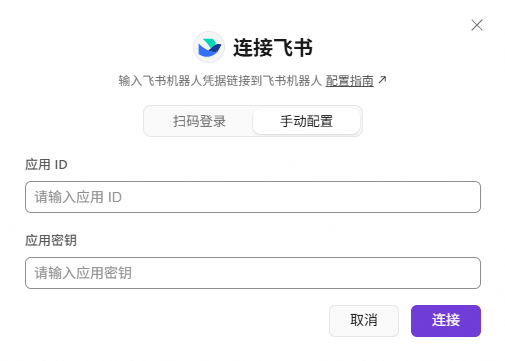This screenshot has width=505, height=361.
Task: Click the 连接飞书 dialog title
Action: [273, 47]
